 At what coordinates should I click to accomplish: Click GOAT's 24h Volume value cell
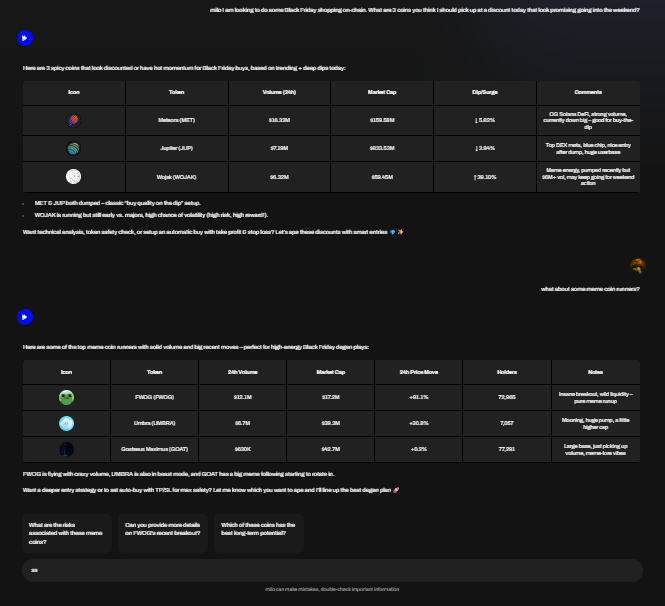(x=243, y=449)
